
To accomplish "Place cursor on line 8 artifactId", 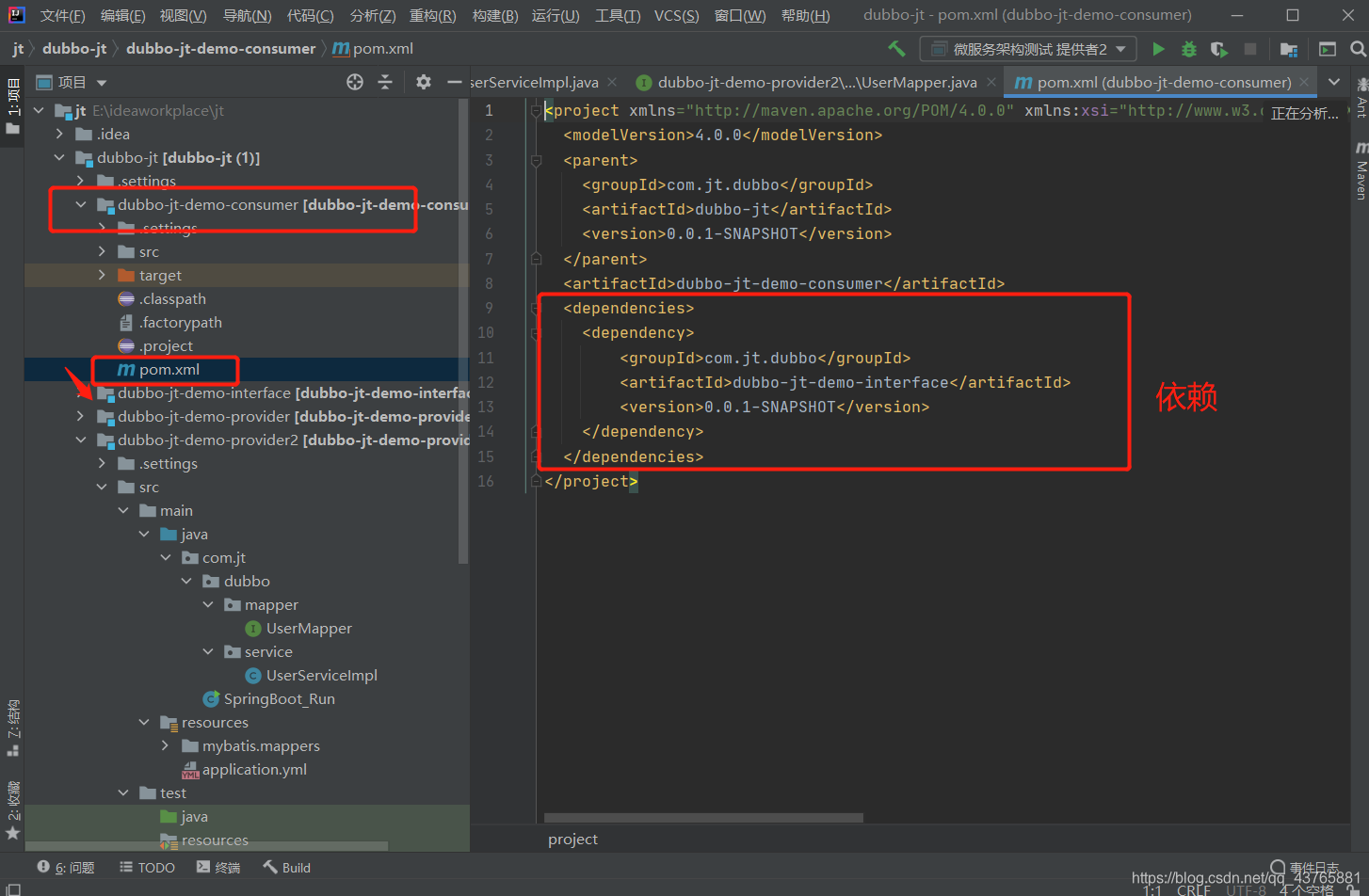I will (783, 283).
